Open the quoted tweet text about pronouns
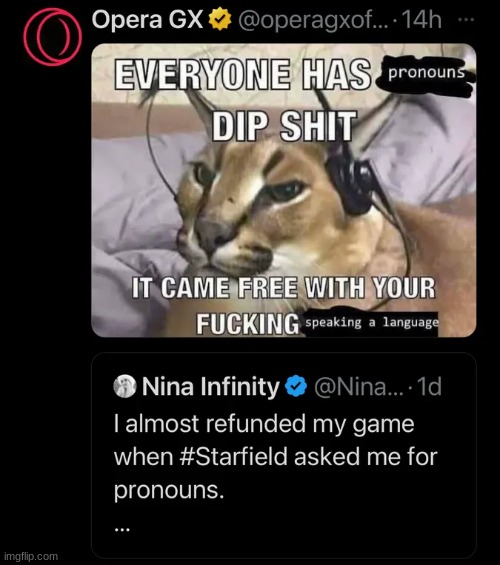 pos(276,457)
